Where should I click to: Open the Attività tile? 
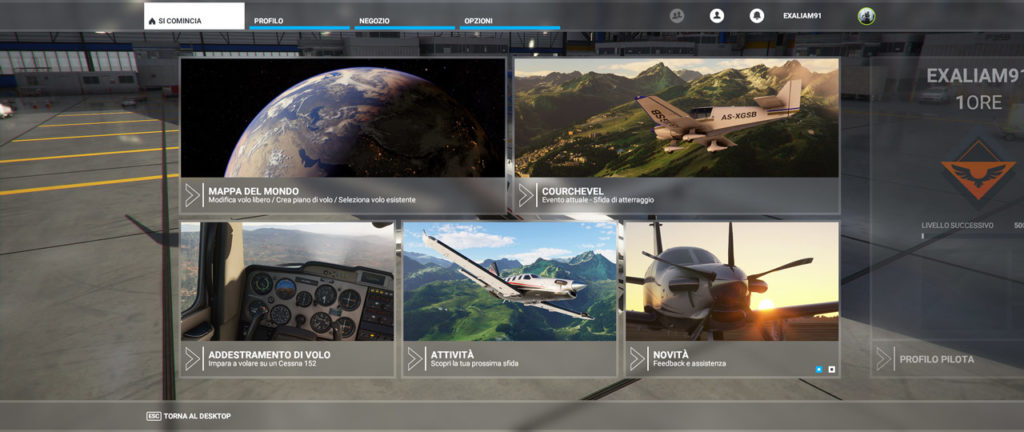[509, 299]
